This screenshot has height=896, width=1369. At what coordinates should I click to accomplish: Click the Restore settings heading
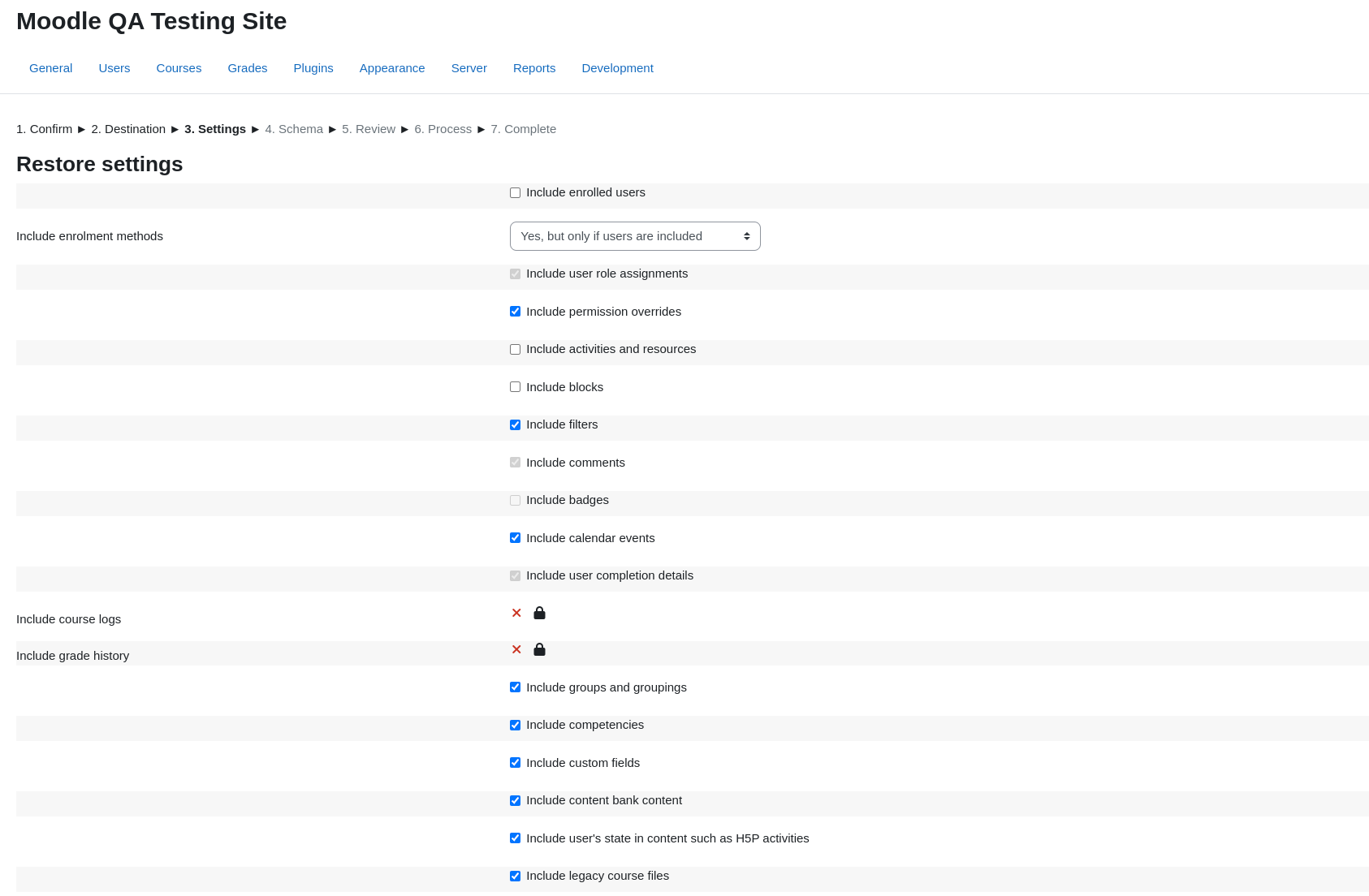click(x=100, y=164)
